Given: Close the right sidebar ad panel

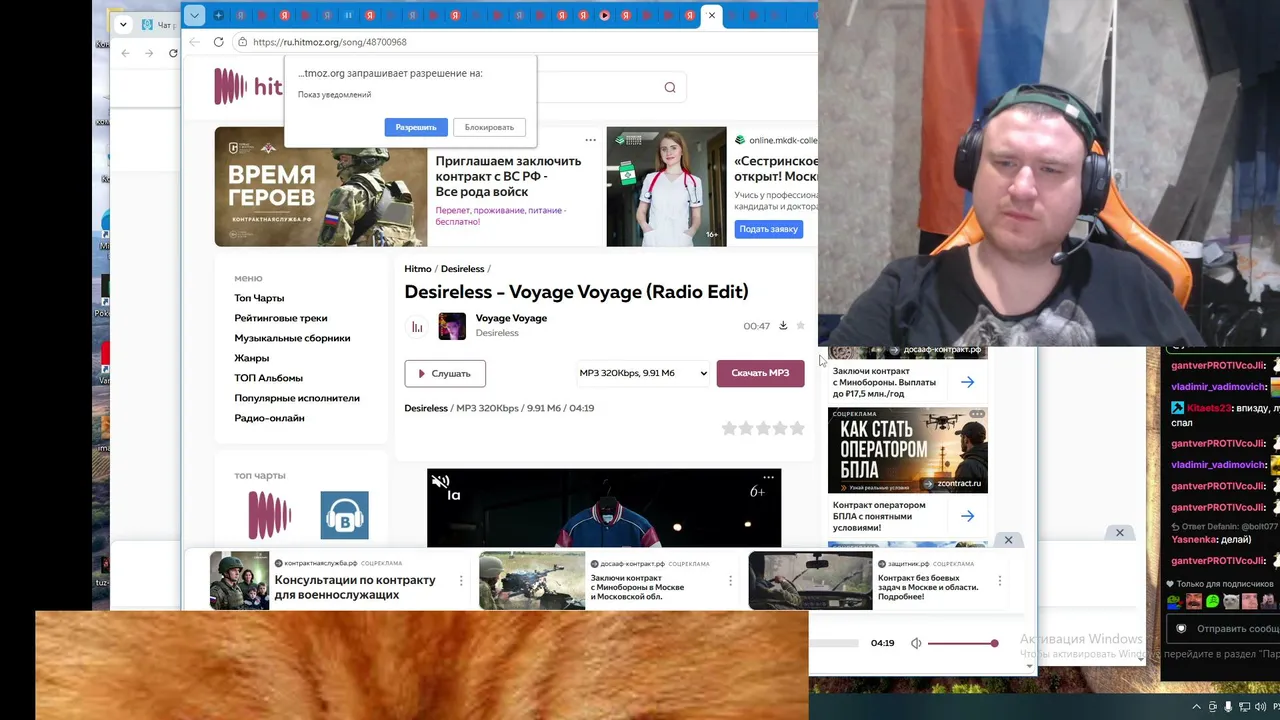Looking at the screenshot, I should tap(1008, 540).
